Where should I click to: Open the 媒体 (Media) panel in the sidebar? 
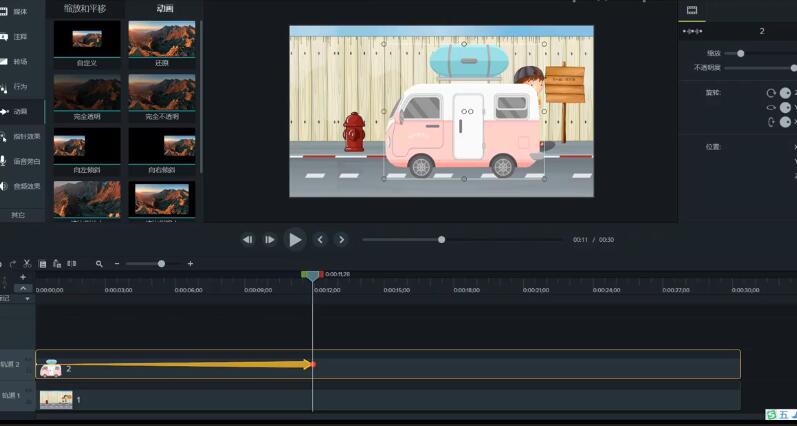[20, 12]
